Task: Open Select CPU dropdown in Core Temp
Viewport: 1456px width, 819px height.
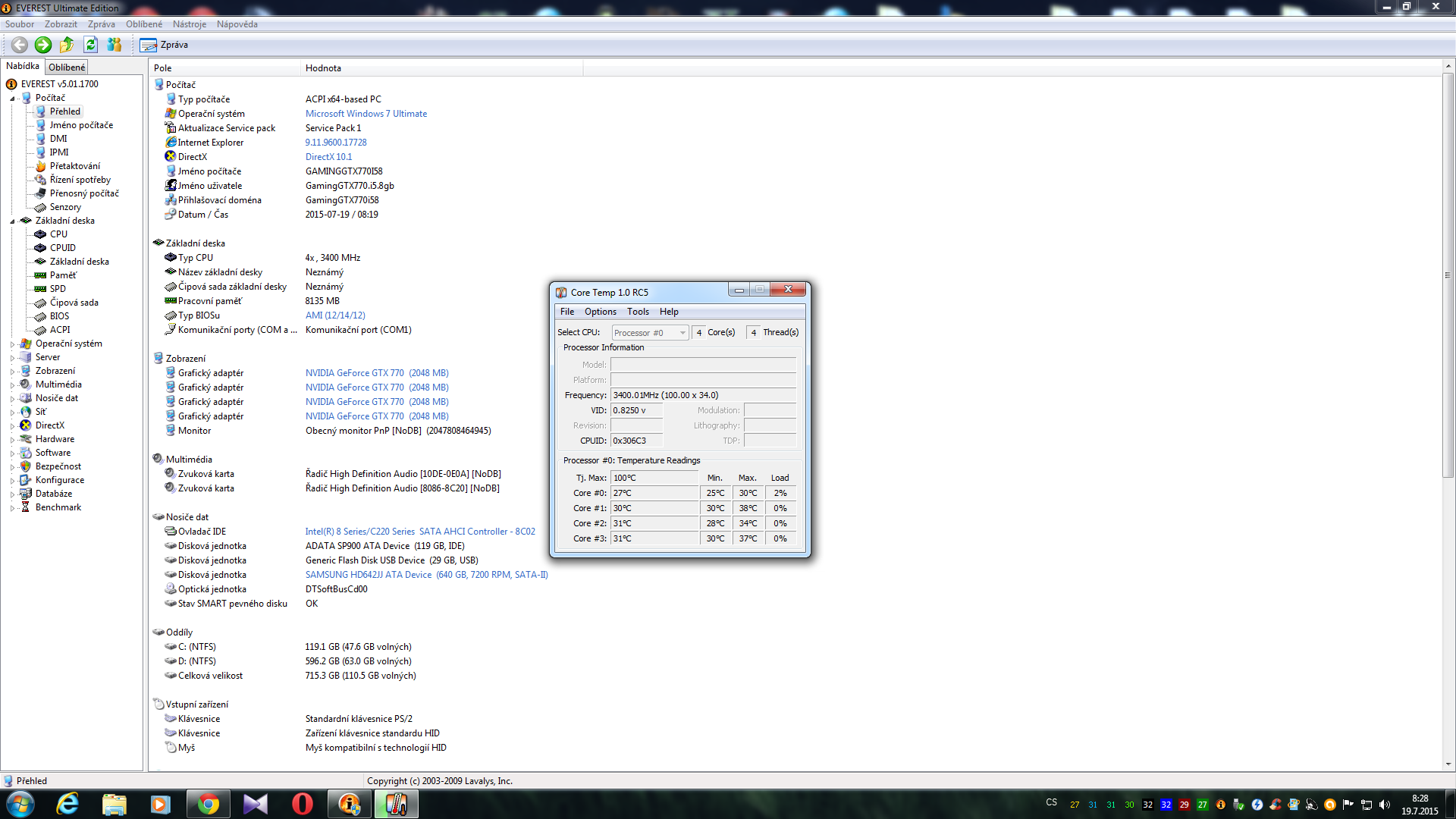Action: point(650,332)
